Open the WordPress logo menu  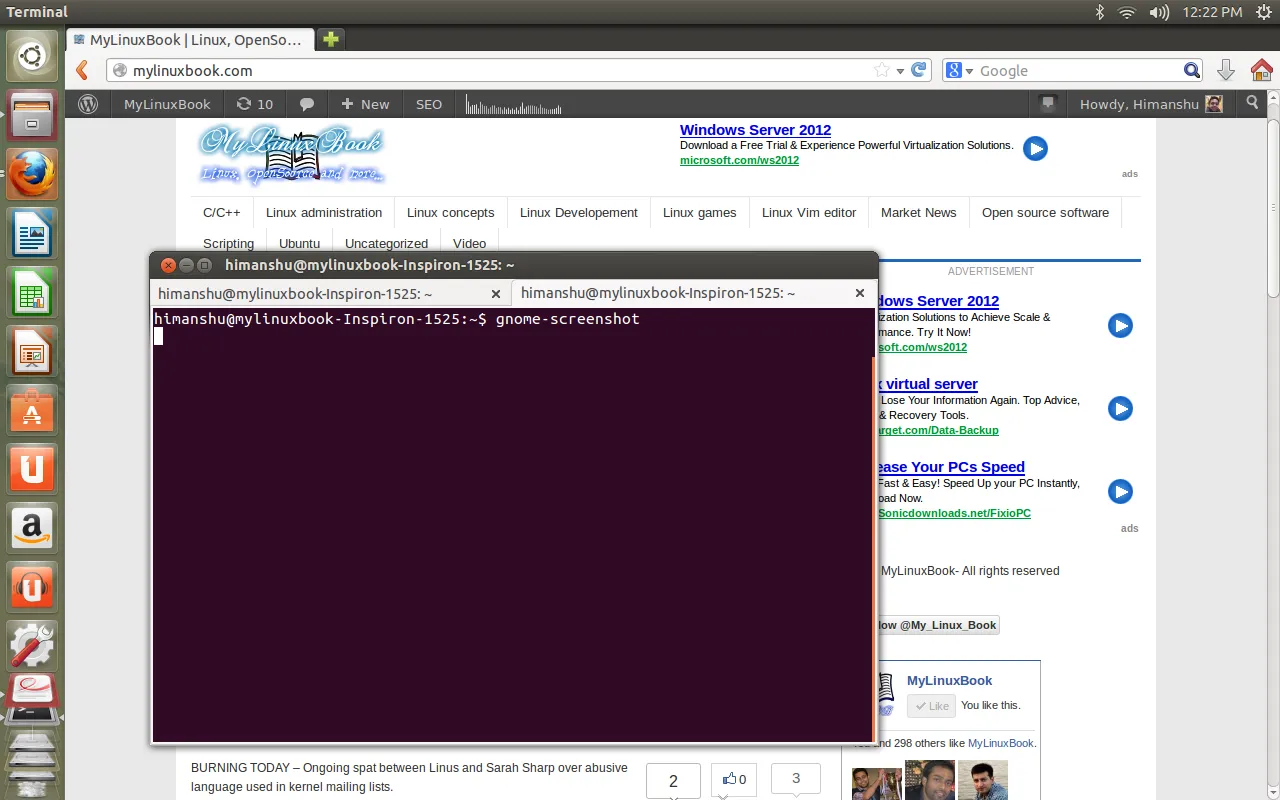[x=88, y=104]
